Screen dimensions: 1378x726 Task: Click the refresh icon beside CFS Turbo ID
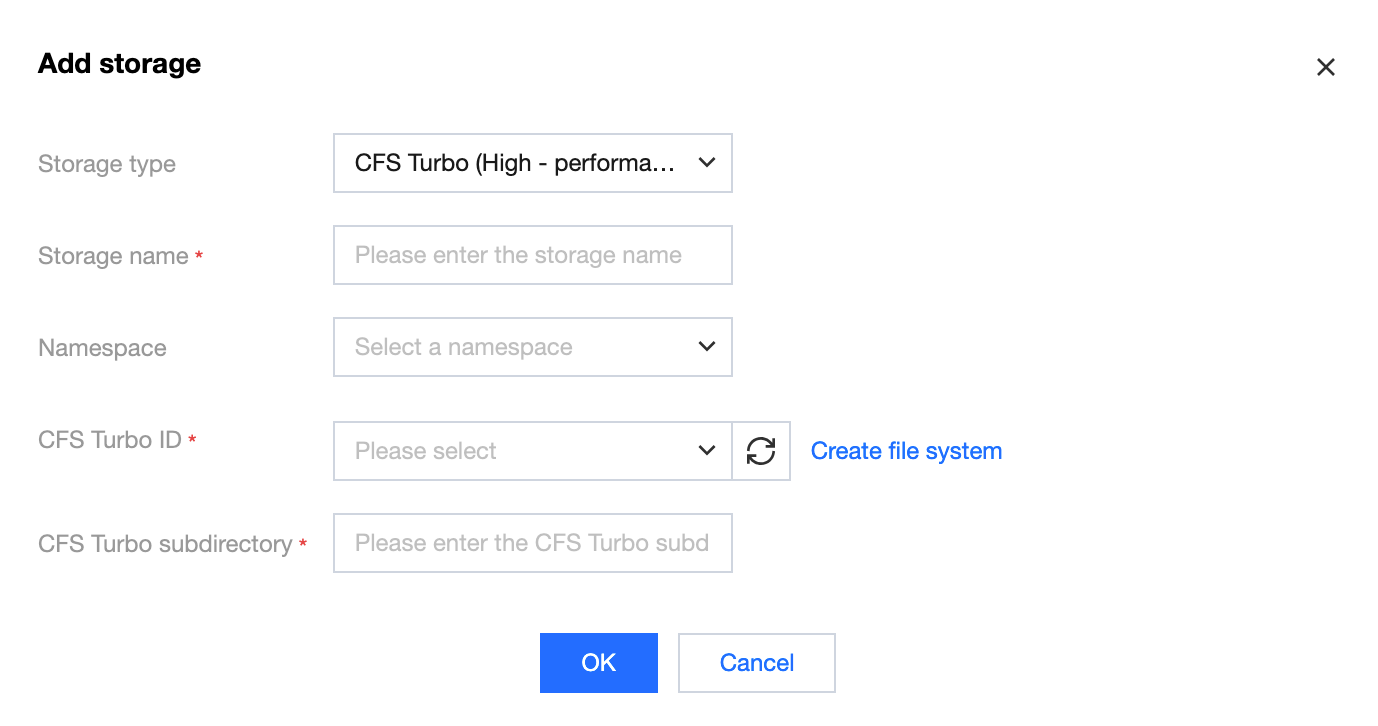[x=761, y=451]
